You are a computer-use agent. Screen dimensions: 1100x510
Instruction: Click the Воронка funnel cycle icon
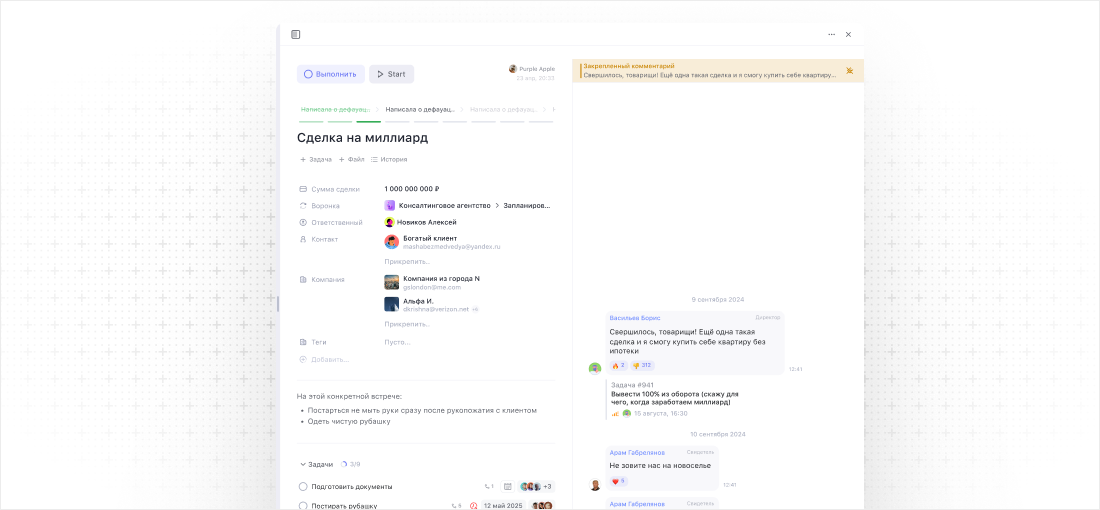coord(303,206)
